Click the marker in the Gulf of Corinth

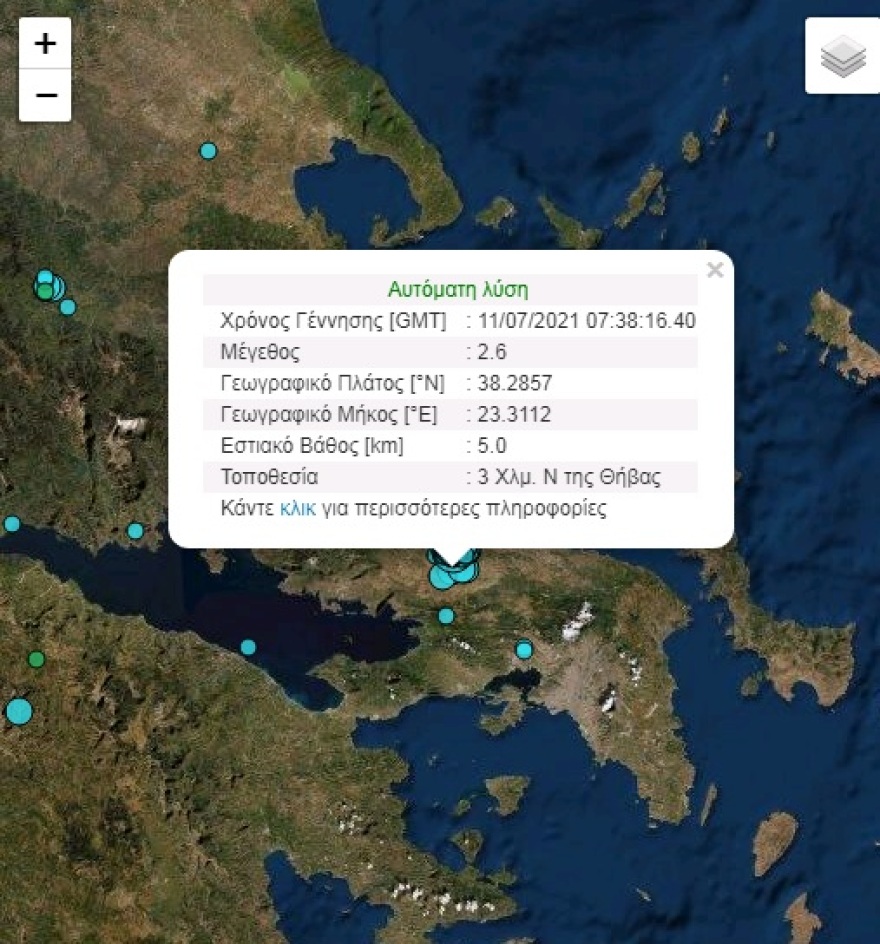pos(247,645)
